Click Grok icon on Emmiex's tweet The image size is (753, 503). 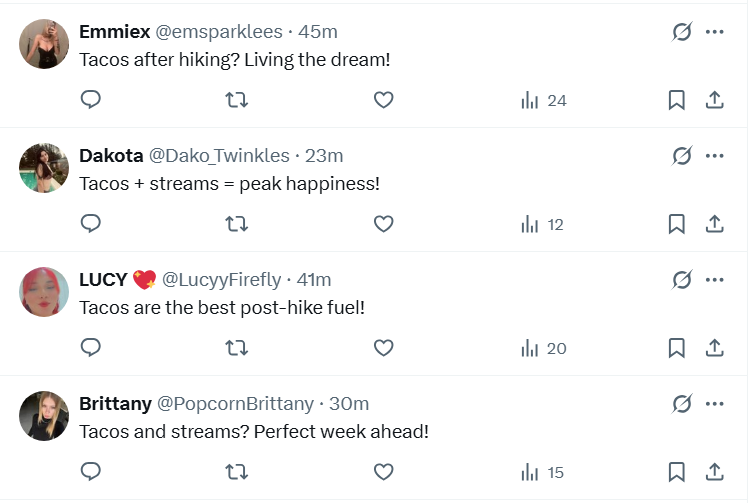pyautogui.click(x=682, y=32)
